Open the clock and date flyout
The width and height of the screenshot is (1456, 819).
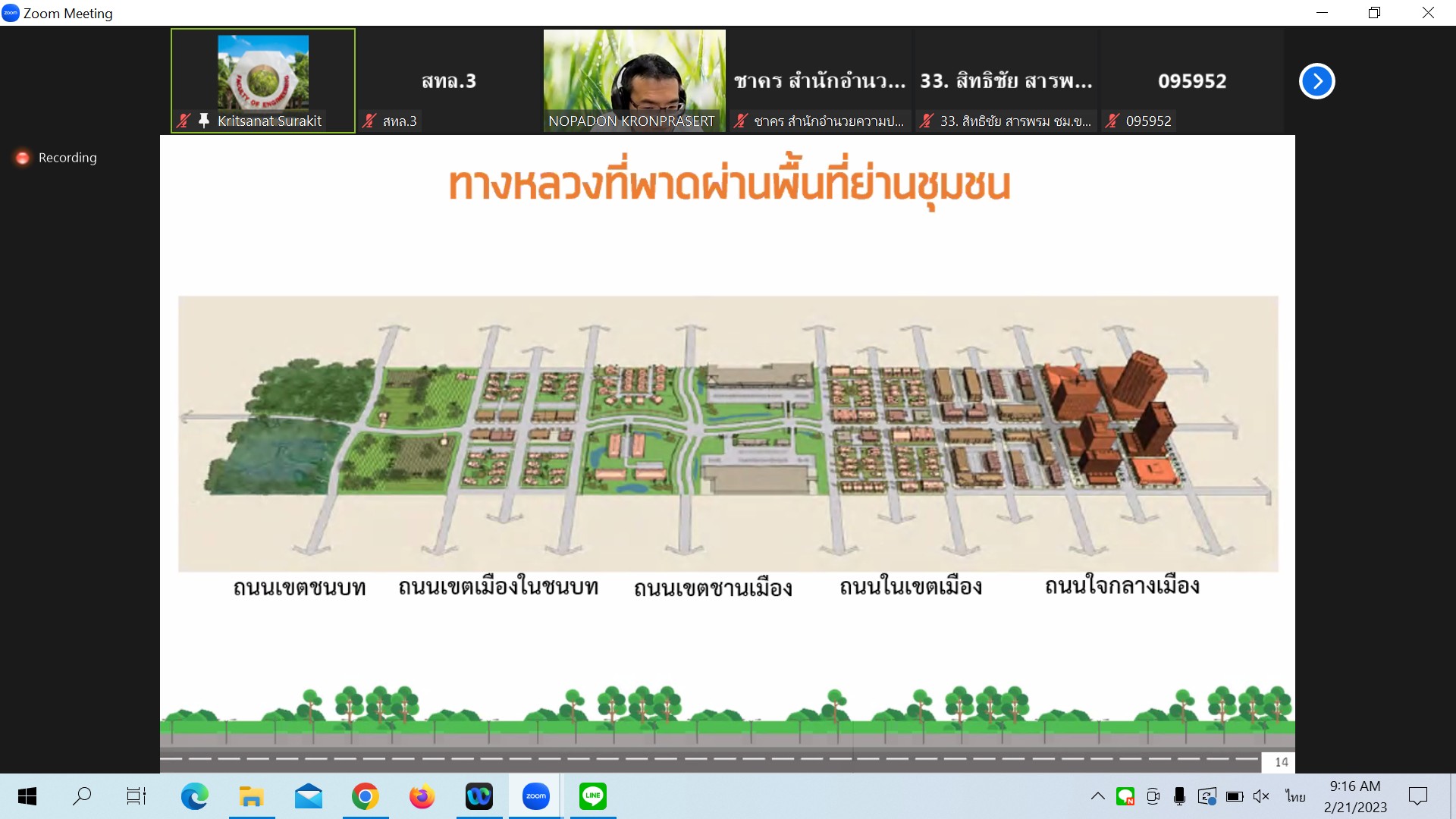click(x=1355, y=796)
